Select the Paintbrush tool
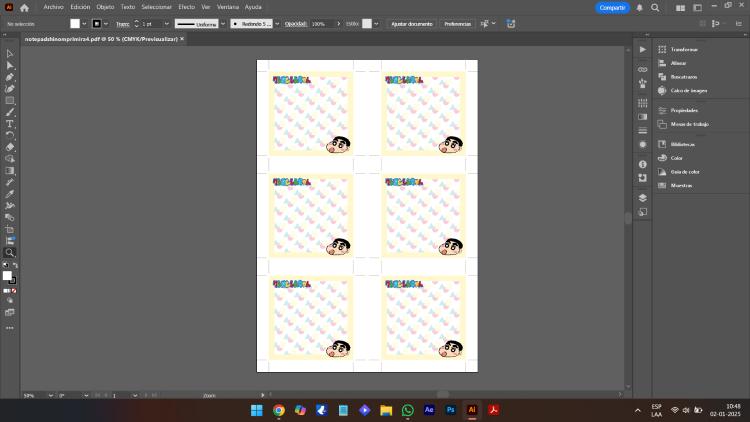Viewport: 750px width, 422px height. (10, 112)
